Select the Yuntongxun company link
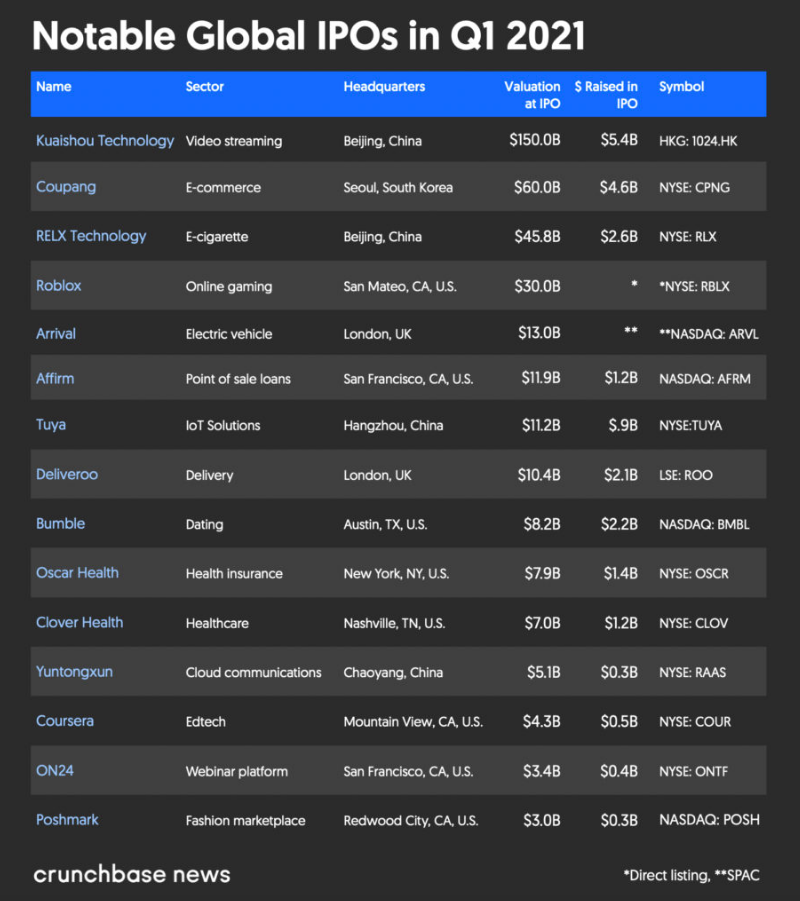800x901 pixels. (x=74, y=671)
